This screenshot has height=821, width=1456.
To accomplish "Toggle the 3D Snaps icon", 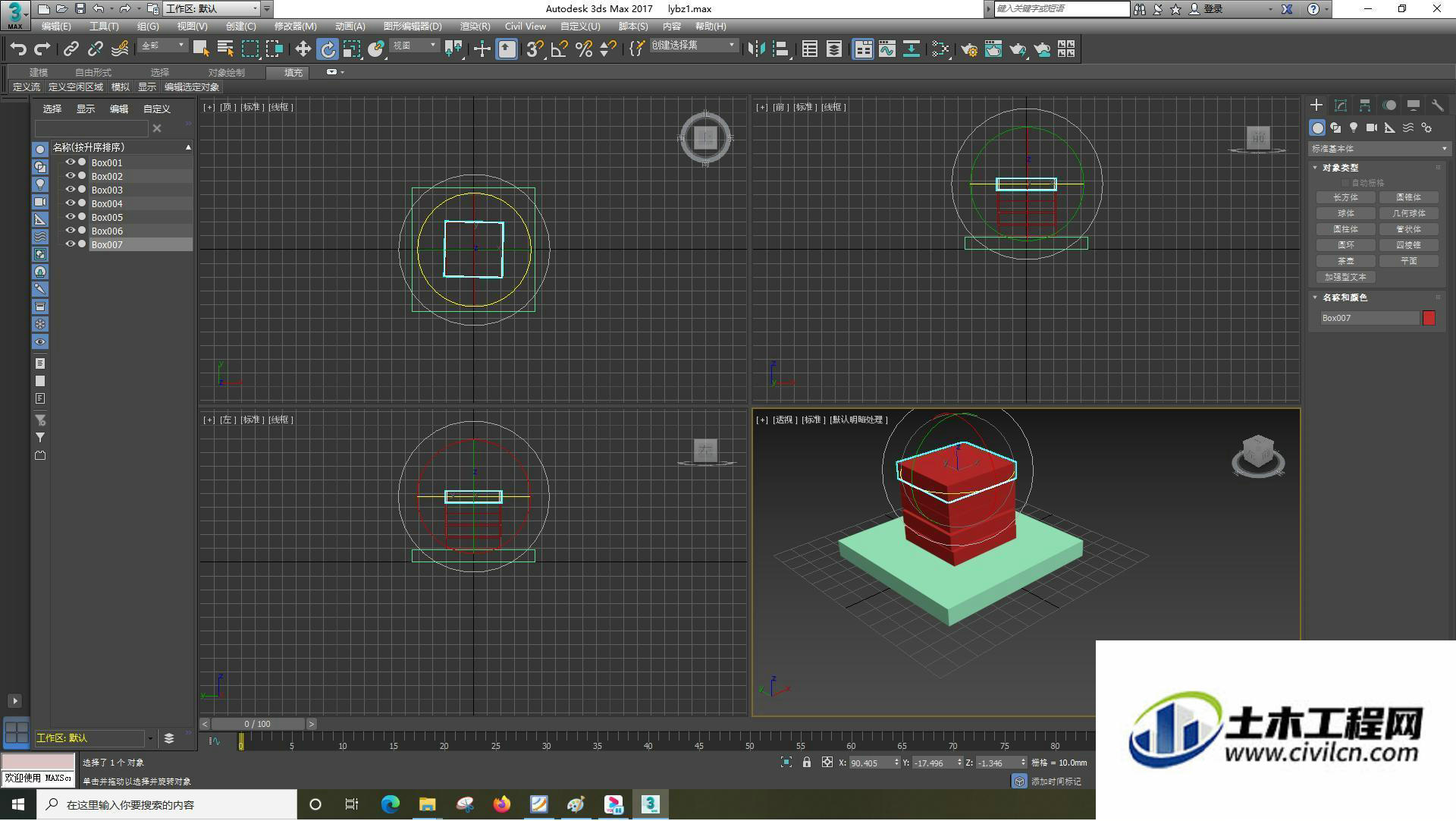I will tap(535, 49).
